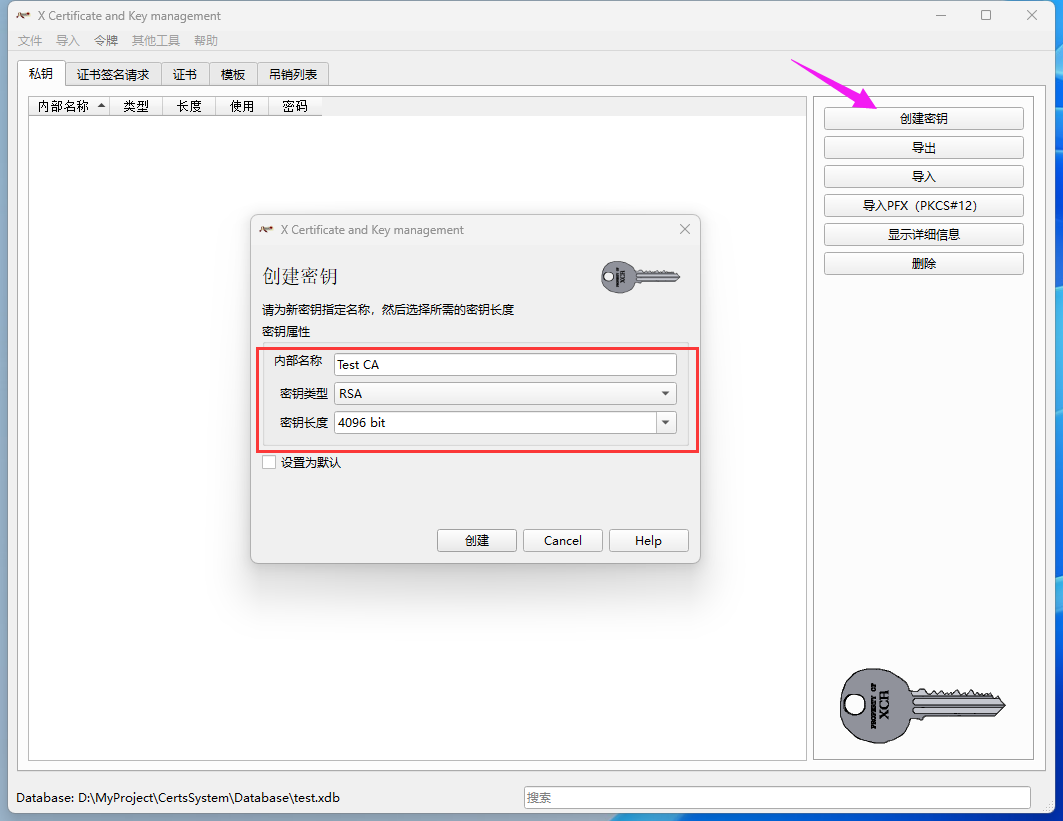Click the 显示详细信息 button

point(923,235)
